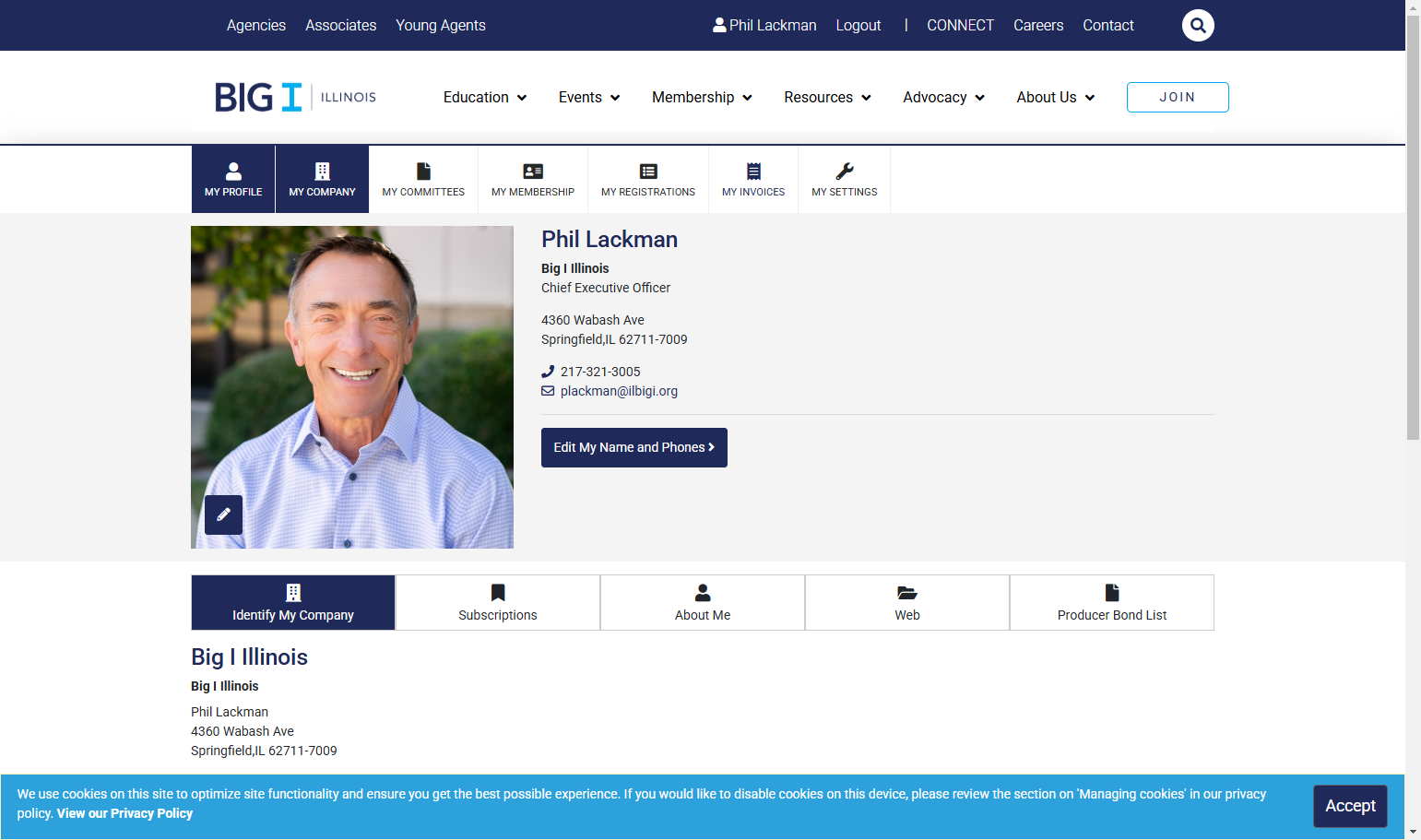Click View our Privacy Policy link

click(x=124, y=813)
